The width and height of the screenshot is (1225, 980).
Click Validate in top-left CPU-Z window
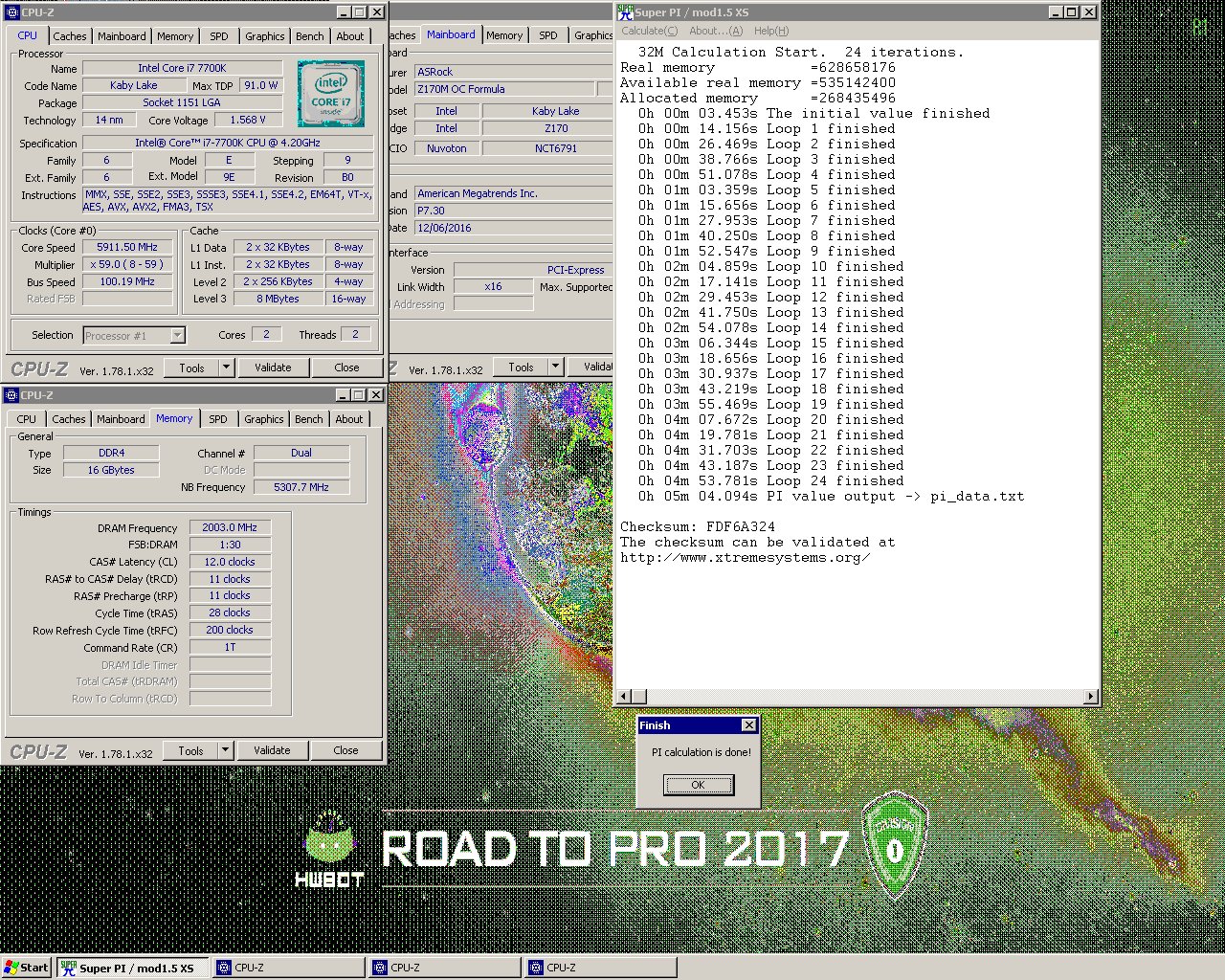273,367
